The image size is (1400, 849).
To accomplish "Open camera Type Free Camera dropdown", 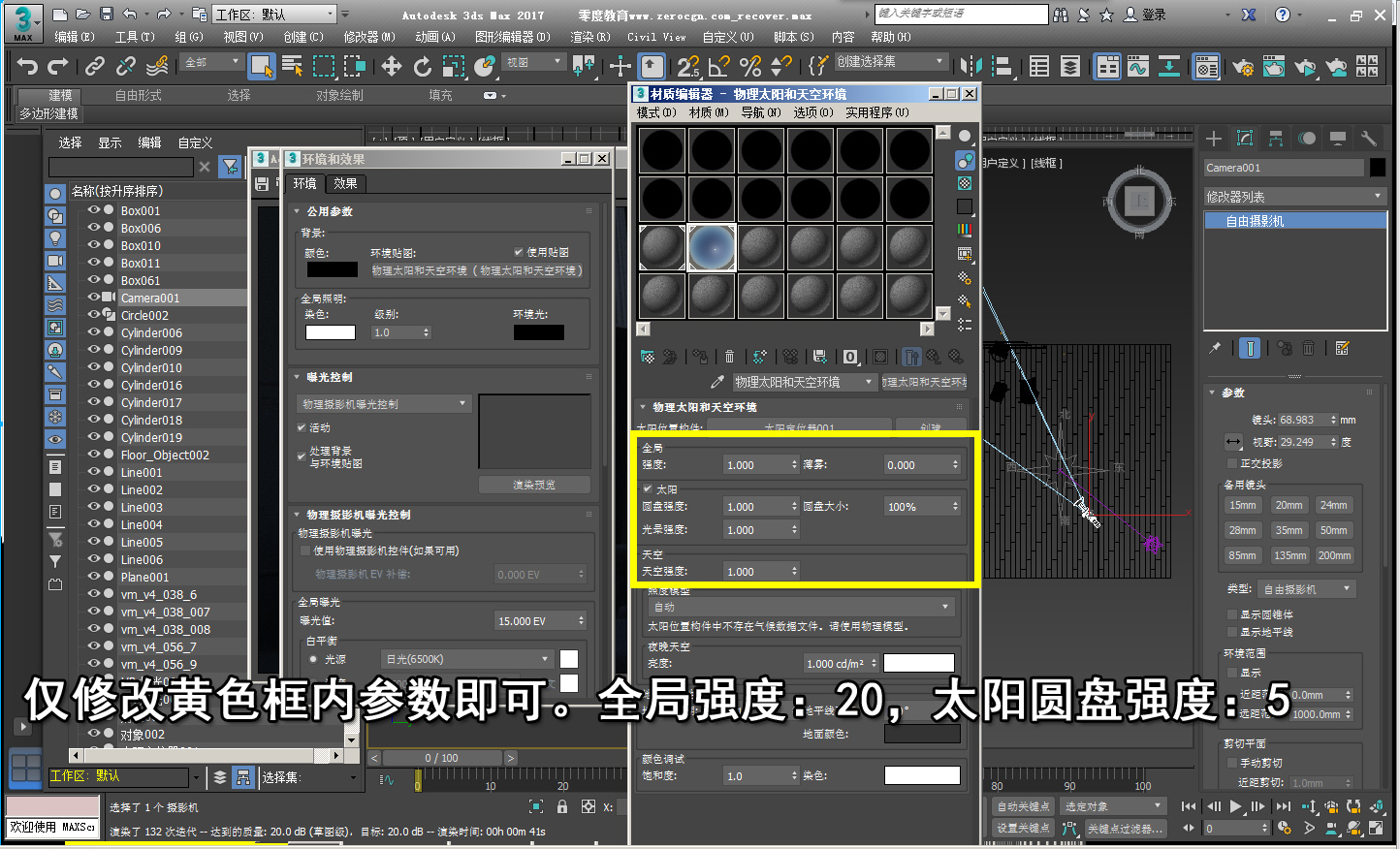I will coord(1307,589).
